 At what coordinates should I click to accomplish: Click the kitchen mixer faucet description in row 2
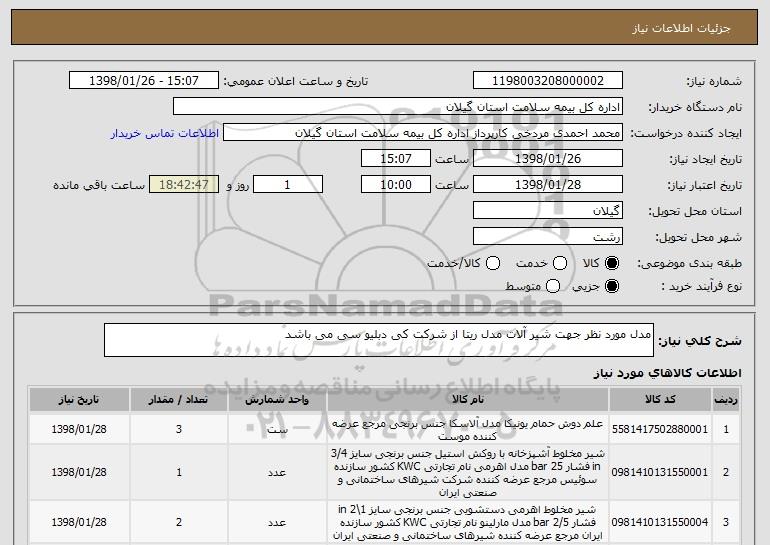click(468, 472)
